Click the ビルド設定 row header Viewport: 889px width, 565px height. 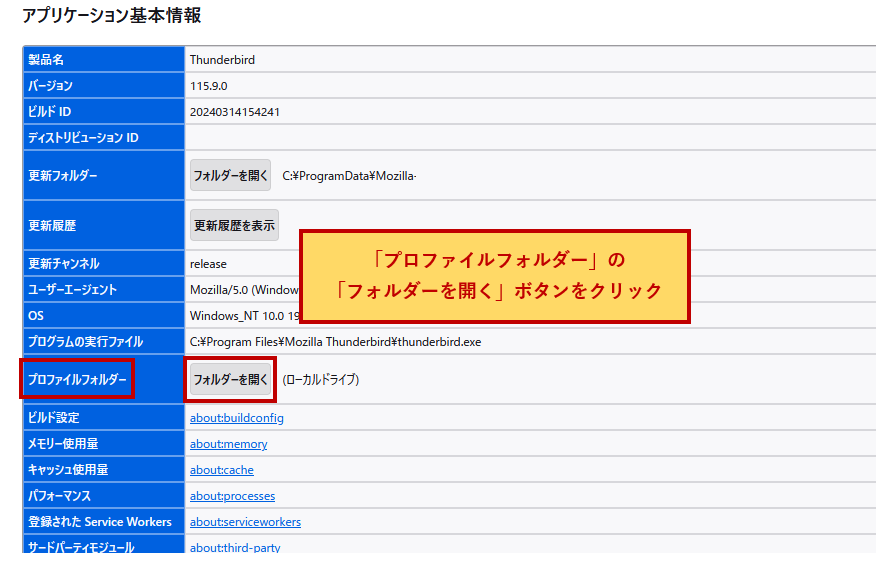[x=104, y=418]
